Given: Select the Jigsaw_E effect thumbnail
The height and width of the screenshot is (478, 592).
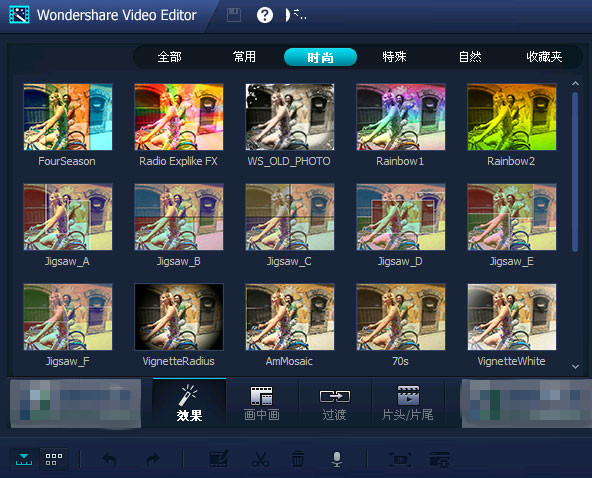Looking at the screenshot, I should click(x=512, y=217).
